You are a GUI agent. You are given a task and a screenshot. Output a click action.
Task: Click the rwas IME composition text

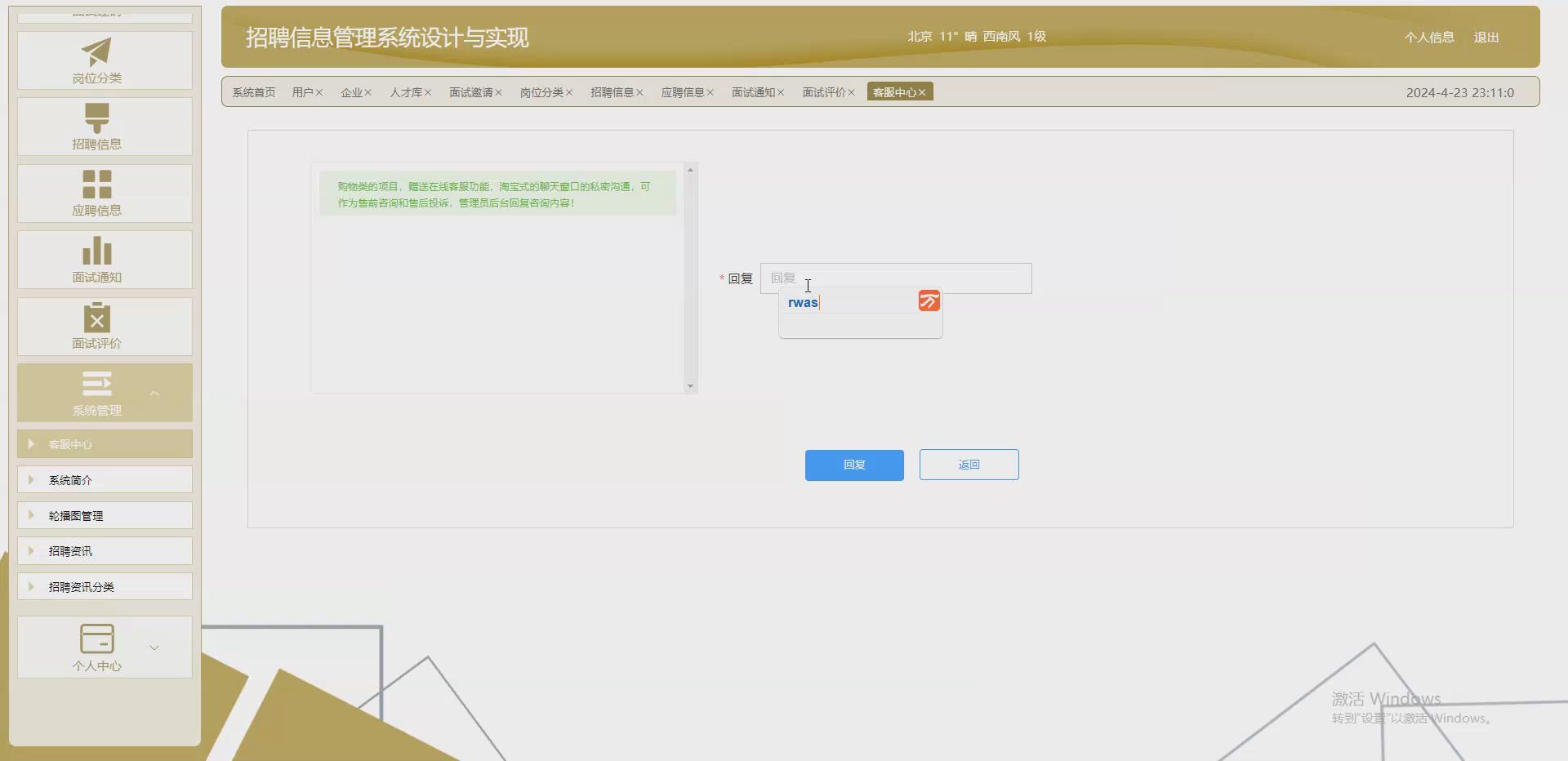[803, 302]
